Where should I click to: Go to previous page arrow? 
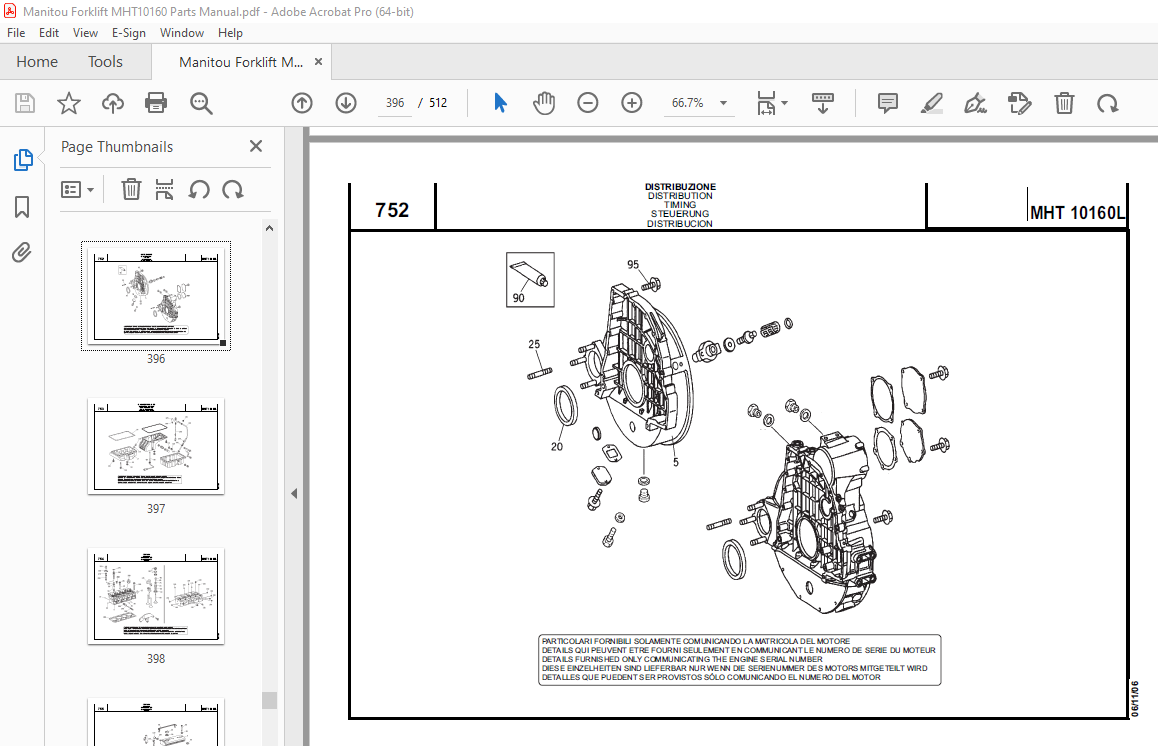(x=302, y=103)
